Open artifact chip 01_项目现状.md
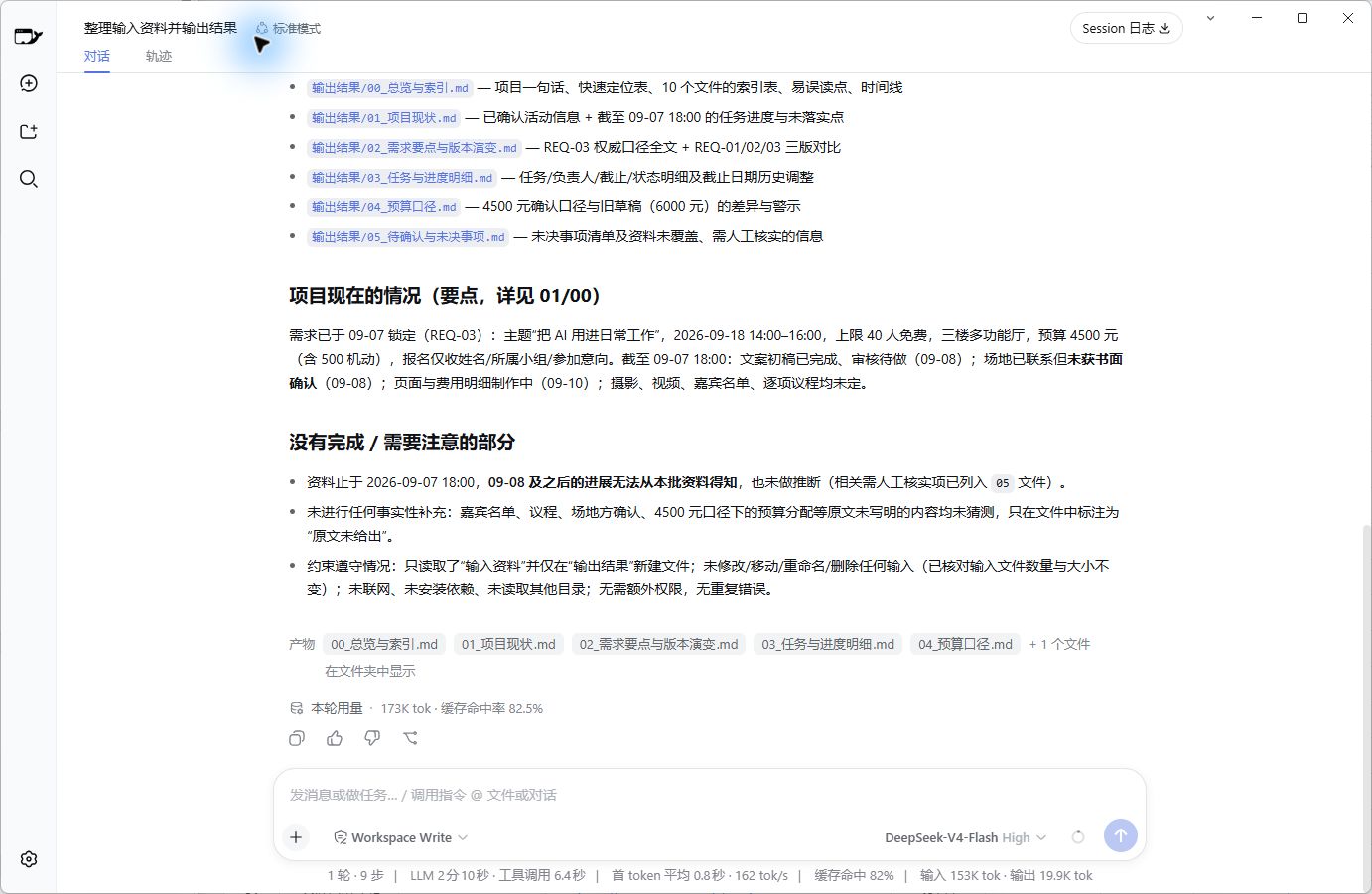The image size is (1372, 894). click(508, 644)
